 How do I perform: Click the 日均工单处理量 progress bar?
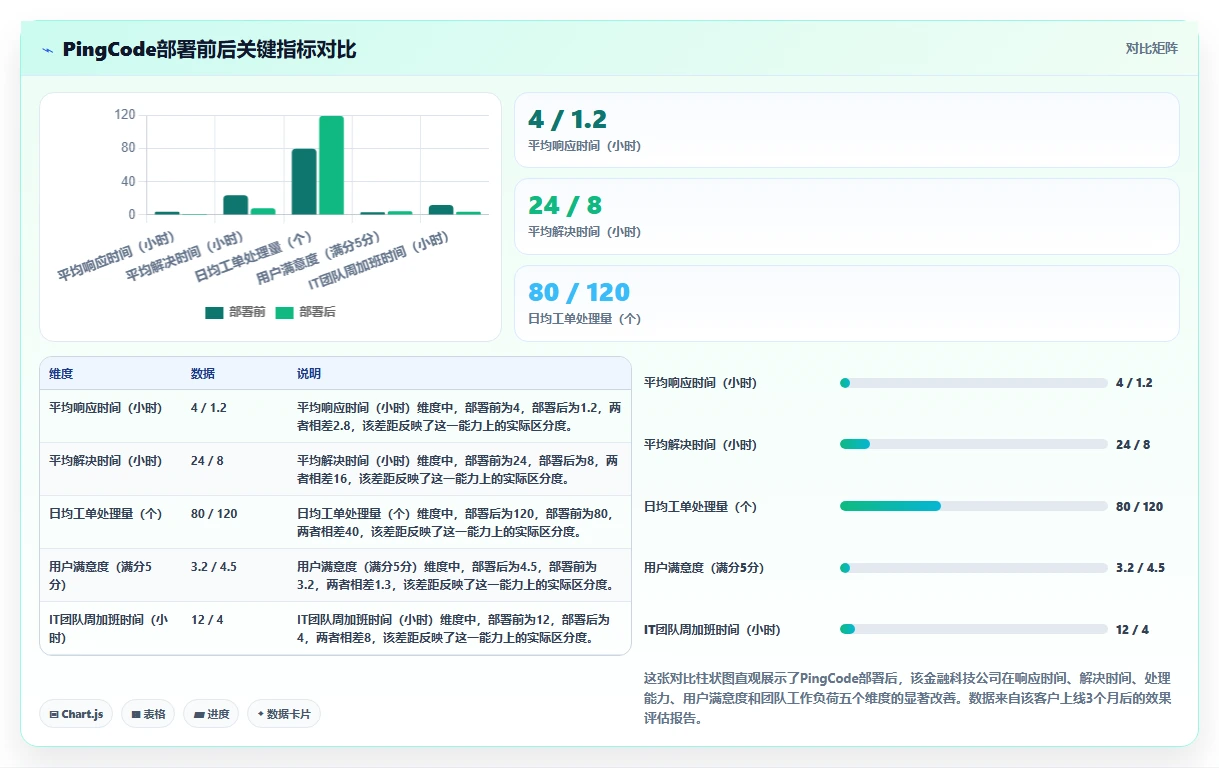pos(973,506)
